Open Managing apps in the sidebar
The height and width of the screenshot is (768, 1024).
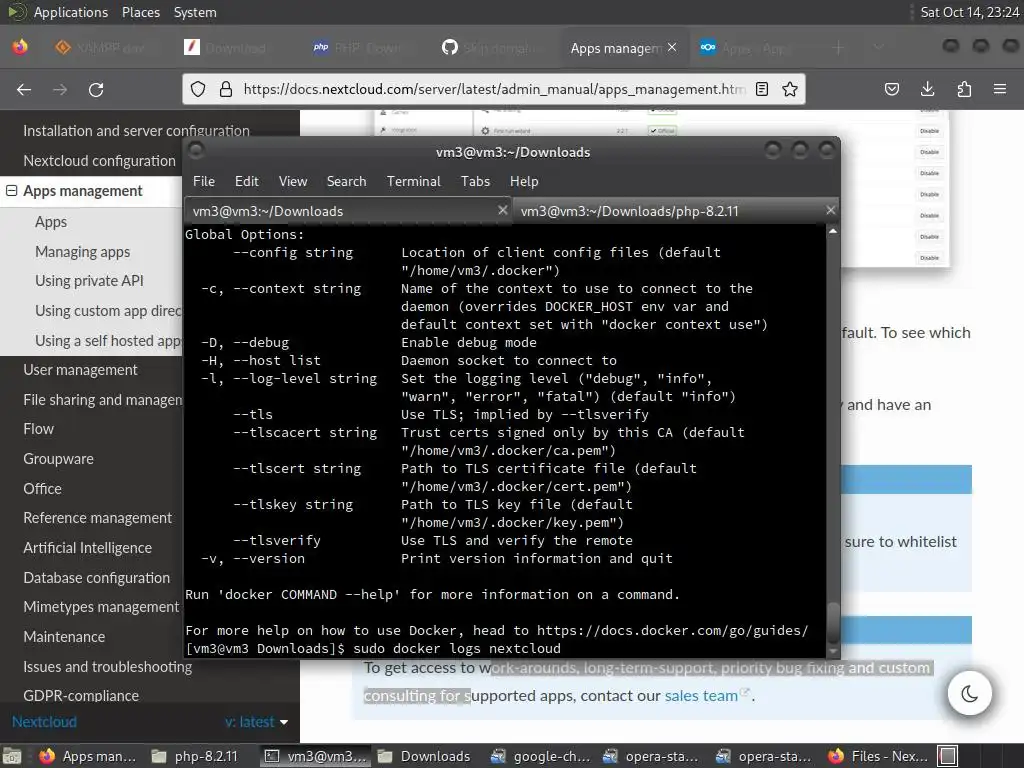(82, 251)
